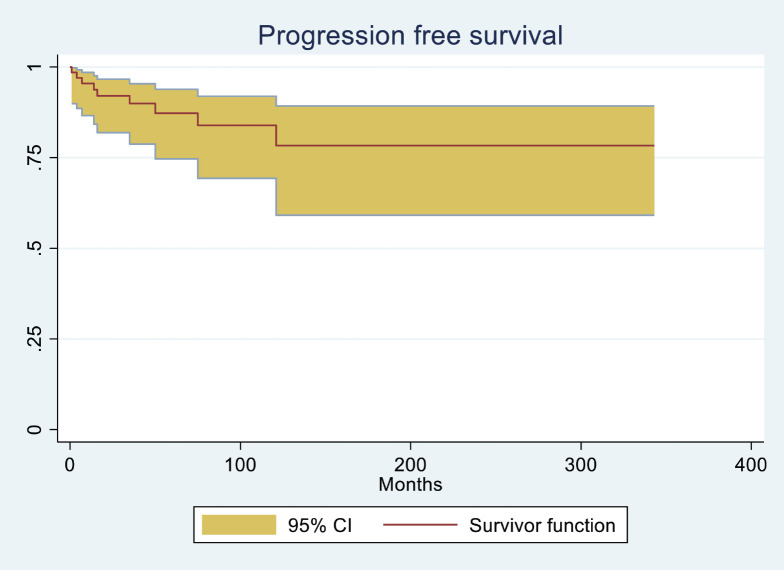Select the '95% CI' legend label
784x570 pixels.
point(320,526)
